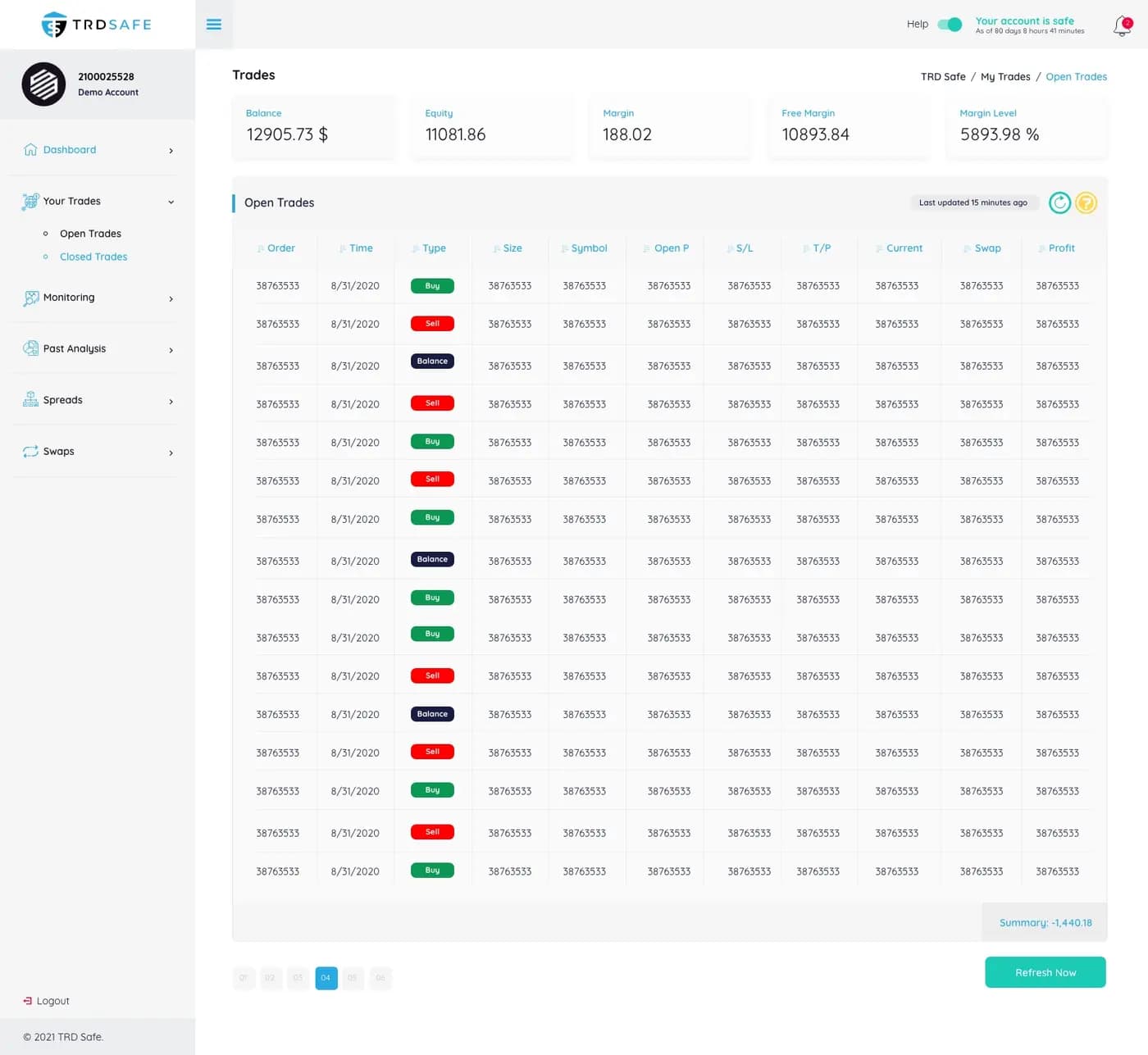Click sort icon beside Swap header
Viewport: 1148px width, 1055px height.
click(968, 248)
